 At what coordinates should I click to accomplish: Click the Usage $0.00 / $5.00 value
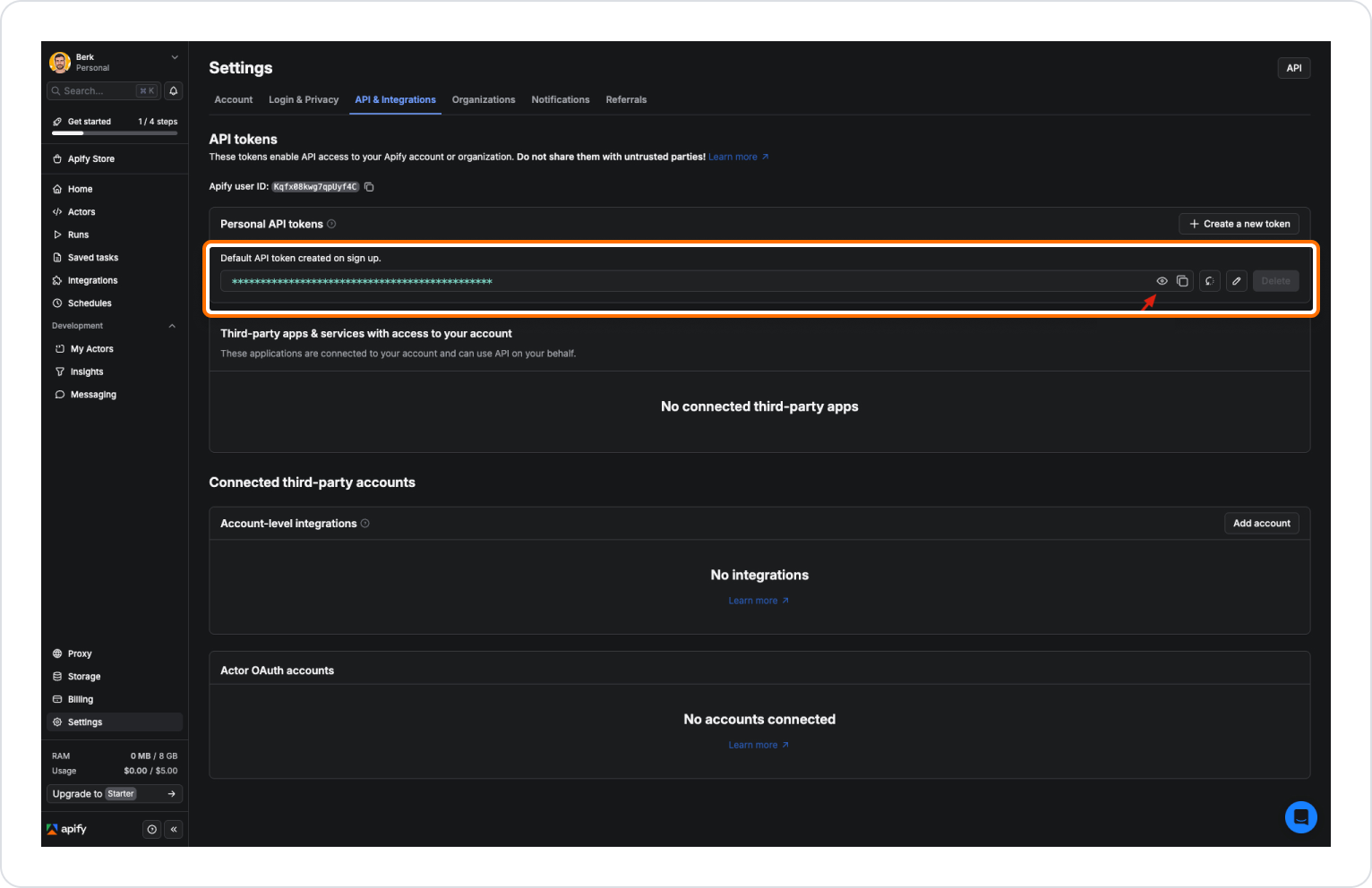click(x=150, y=771)
